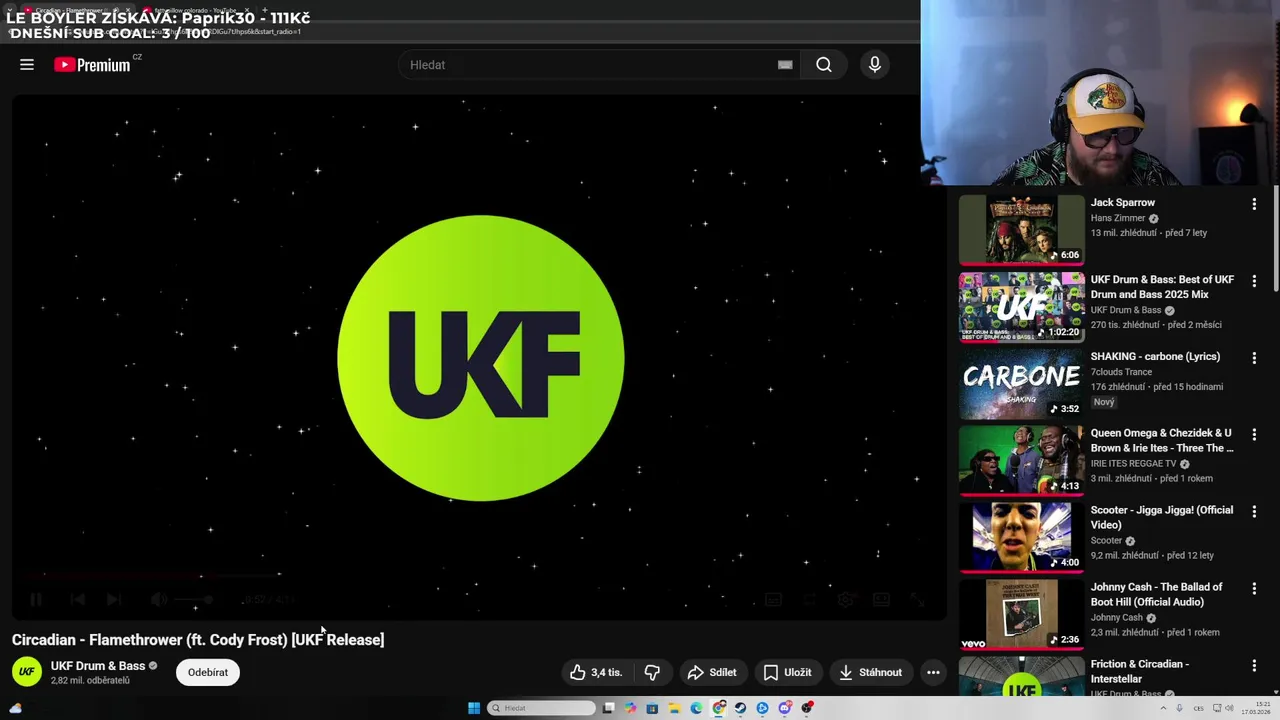Mute the player volume speaker icon
Screen dimensions: 1280x720
pyautogui.click(x=158, y=599)
